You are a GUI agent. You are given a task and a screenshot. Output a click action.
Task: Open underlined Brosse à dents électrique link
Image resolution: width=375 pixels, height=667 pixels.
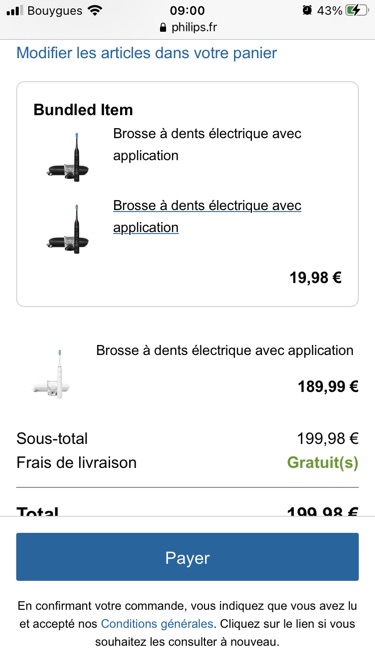coord(207,217)
